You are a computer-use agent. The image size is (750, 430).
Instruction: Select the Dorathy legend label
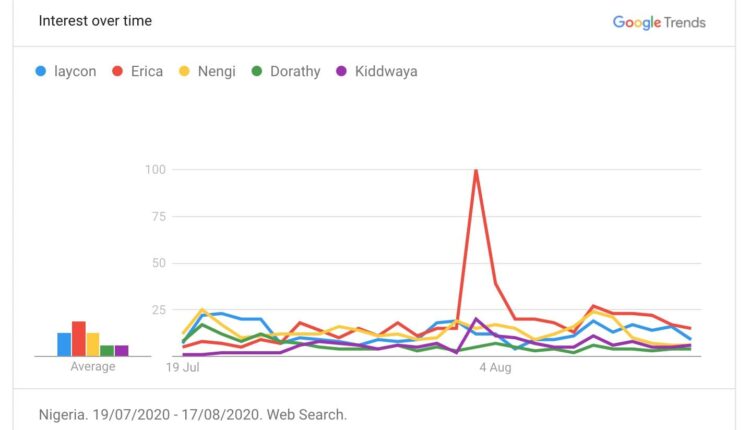[295, 71]
